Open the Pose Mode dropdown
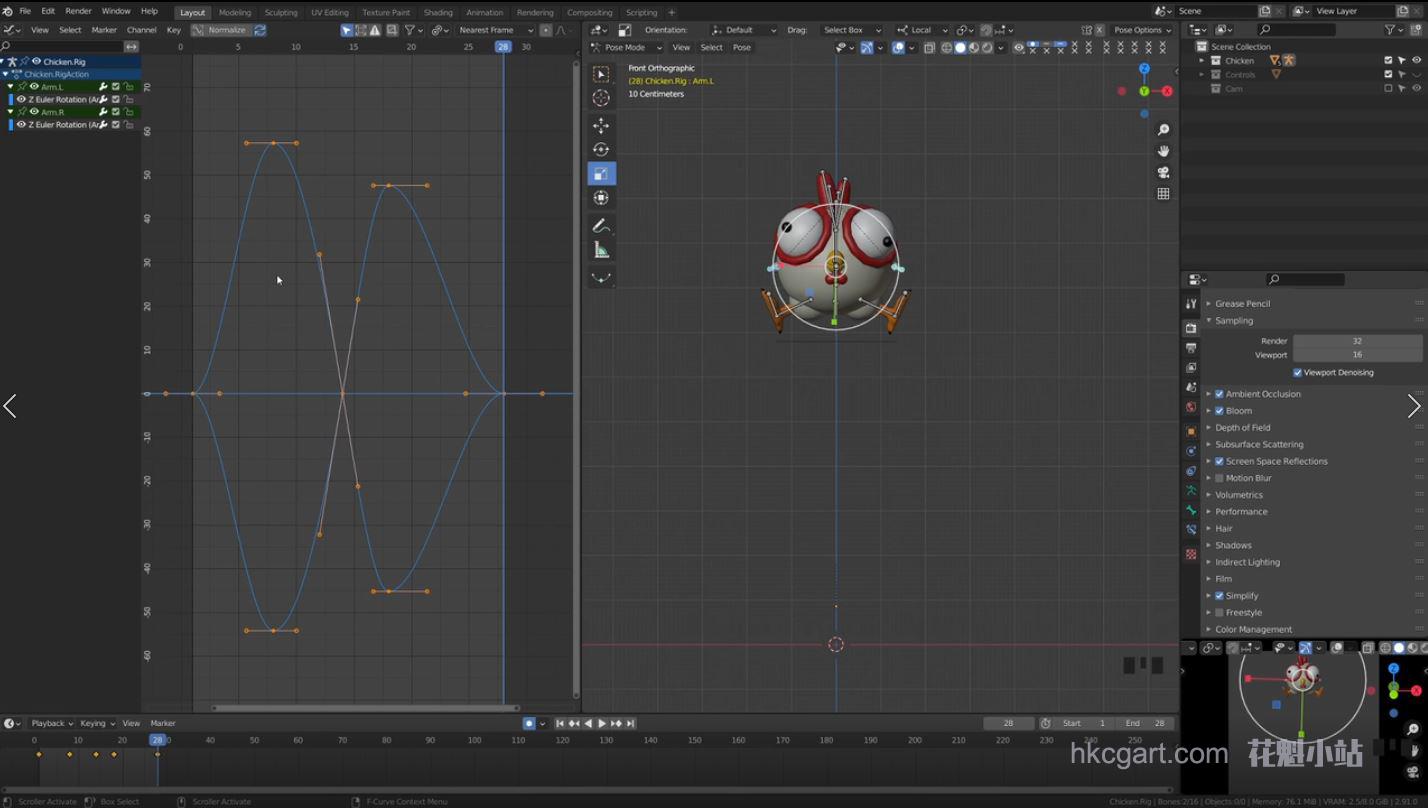 coord(626,47)
